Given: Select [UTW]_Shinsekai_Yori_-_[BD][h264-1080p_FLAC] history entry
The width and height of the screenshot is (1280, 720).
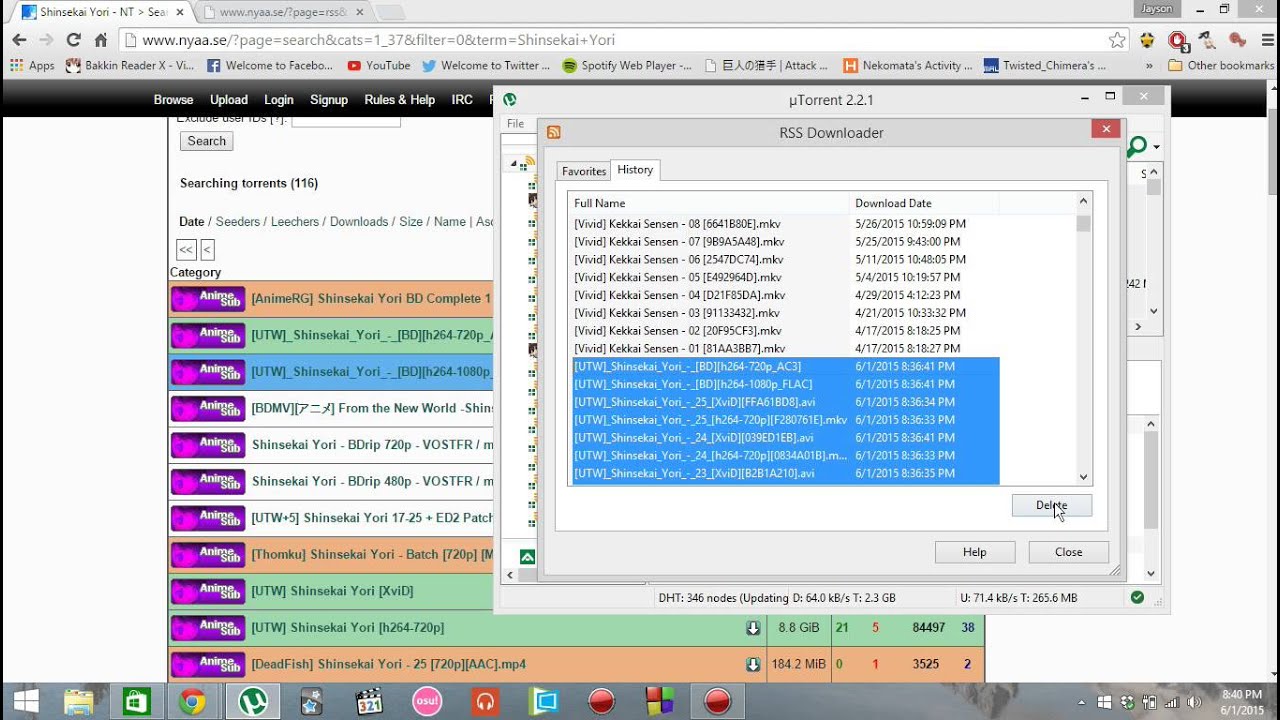Looking at the screenshot, I should click(785, 384).
